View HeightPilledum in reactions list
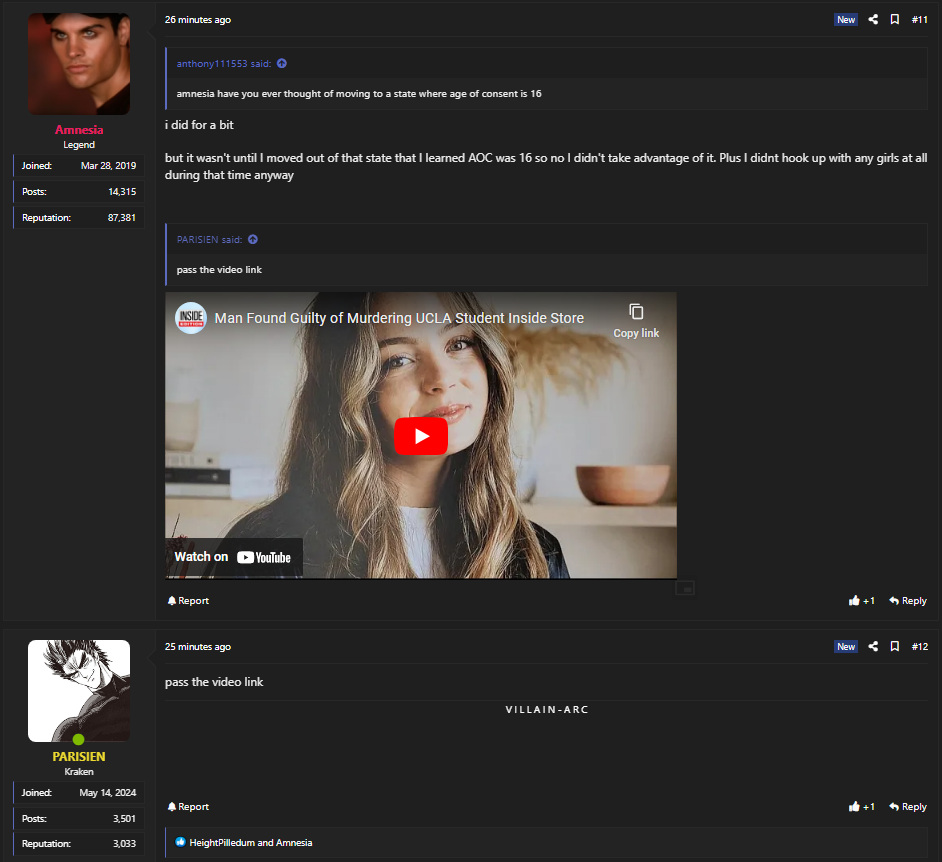This screenshot has height=862, width=942. click(221, 843)
